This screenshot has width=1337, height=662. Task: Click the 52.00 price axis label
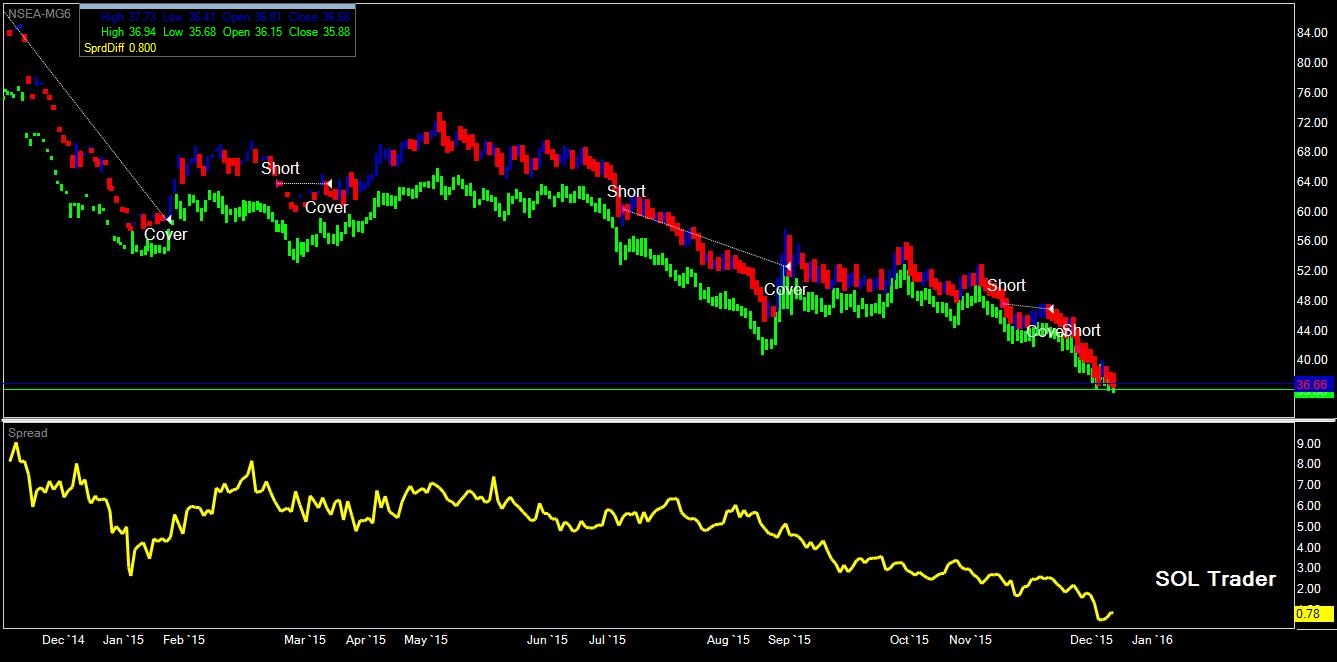point(1311,271)
